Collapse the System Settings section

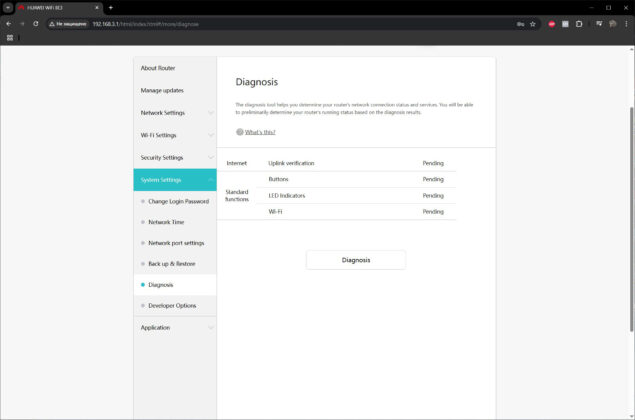(175, 180)
